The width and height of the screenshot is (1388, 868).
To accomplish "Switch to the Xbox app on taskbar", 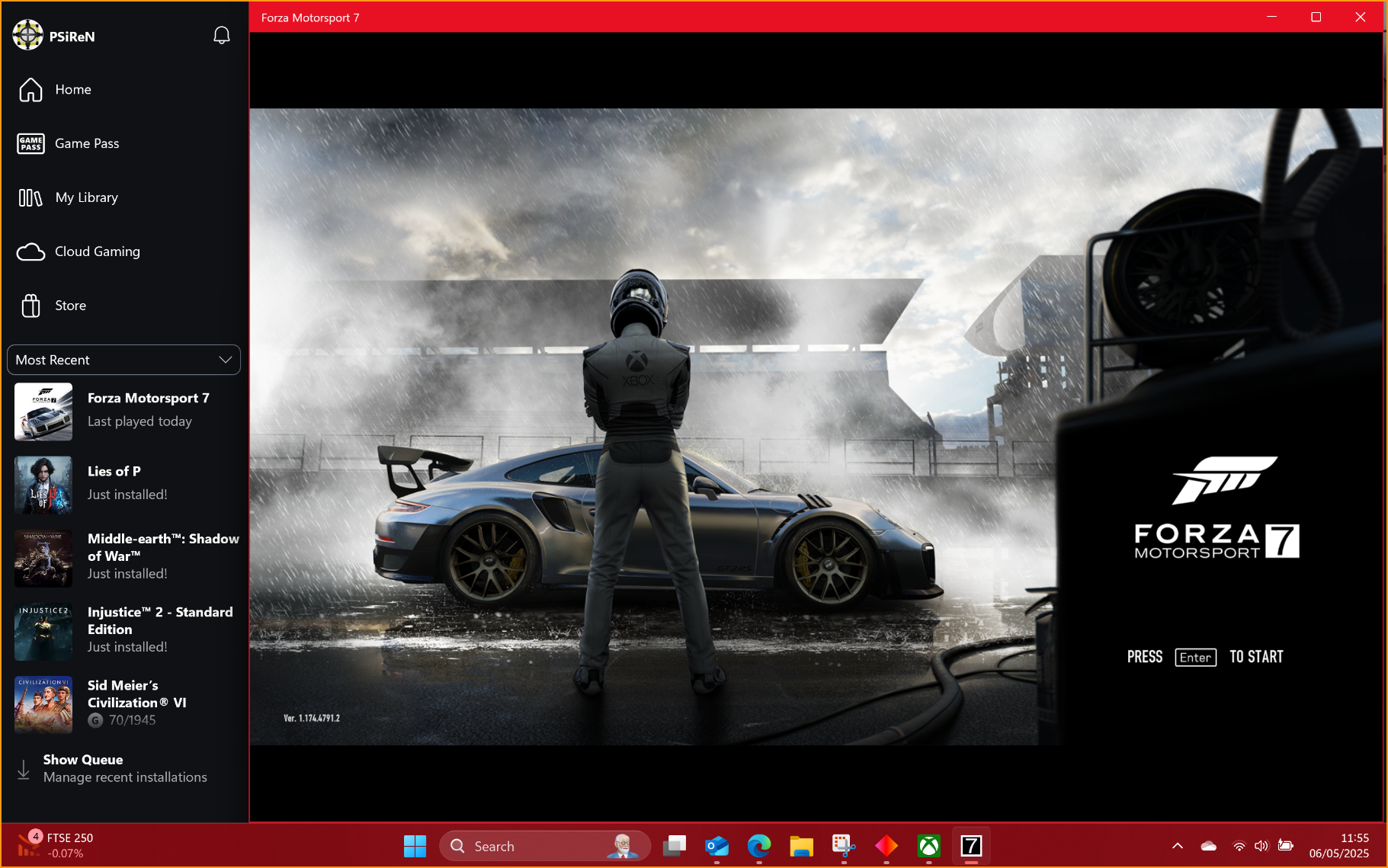I will (x=928, y=846).
